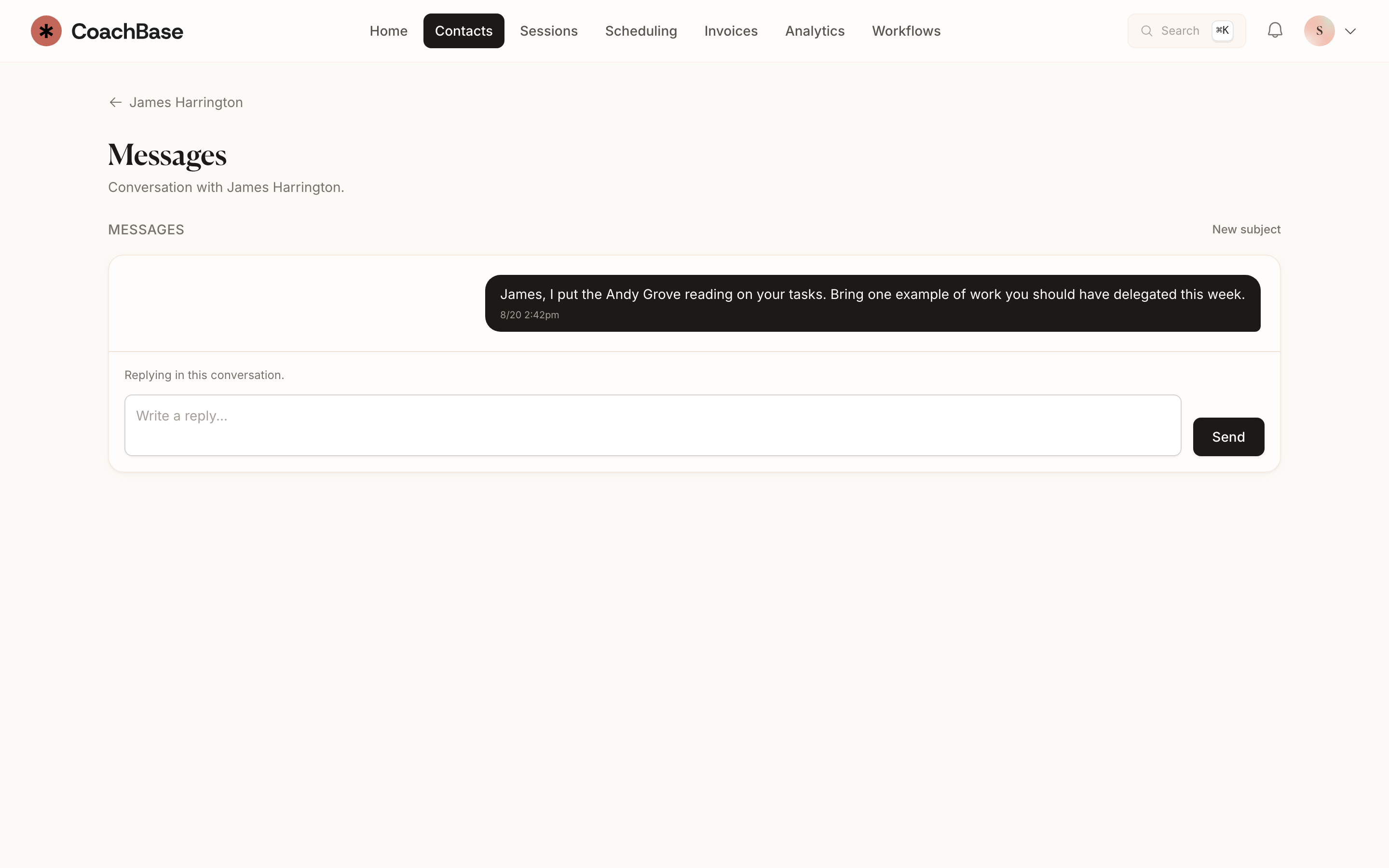Switch to the Scheduling tab
This screenshot has width=1389, height=868.
[641, 31]
